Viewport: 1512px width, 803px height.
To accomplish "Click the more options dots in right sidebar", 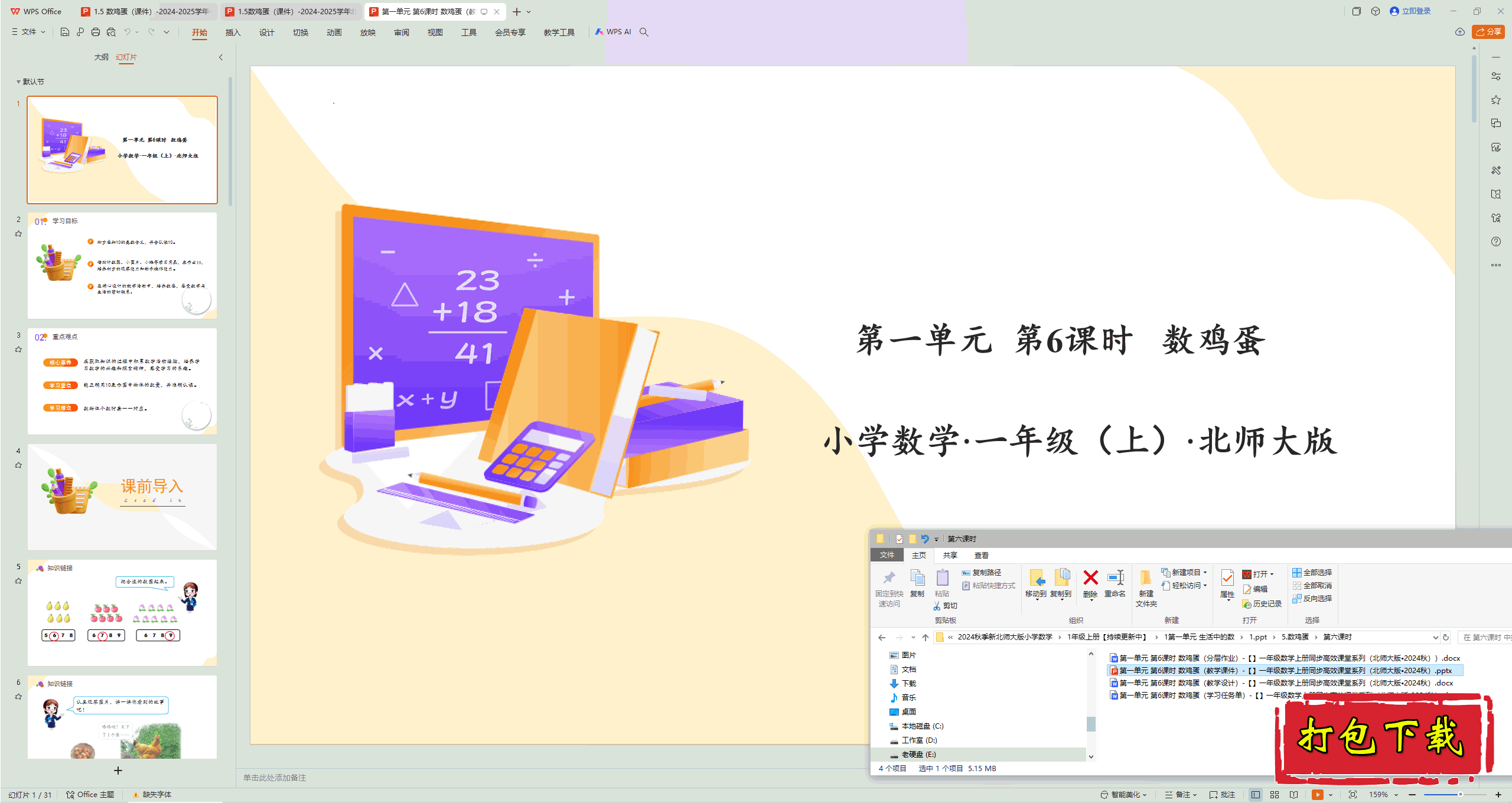I will click(x=1495, y=265).
